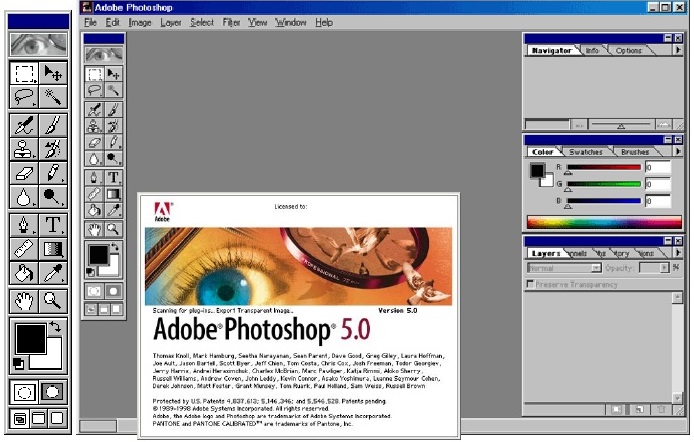Switch to the Swatches tab
Screen dimensions: 694x442
click(x=586, y=152)
